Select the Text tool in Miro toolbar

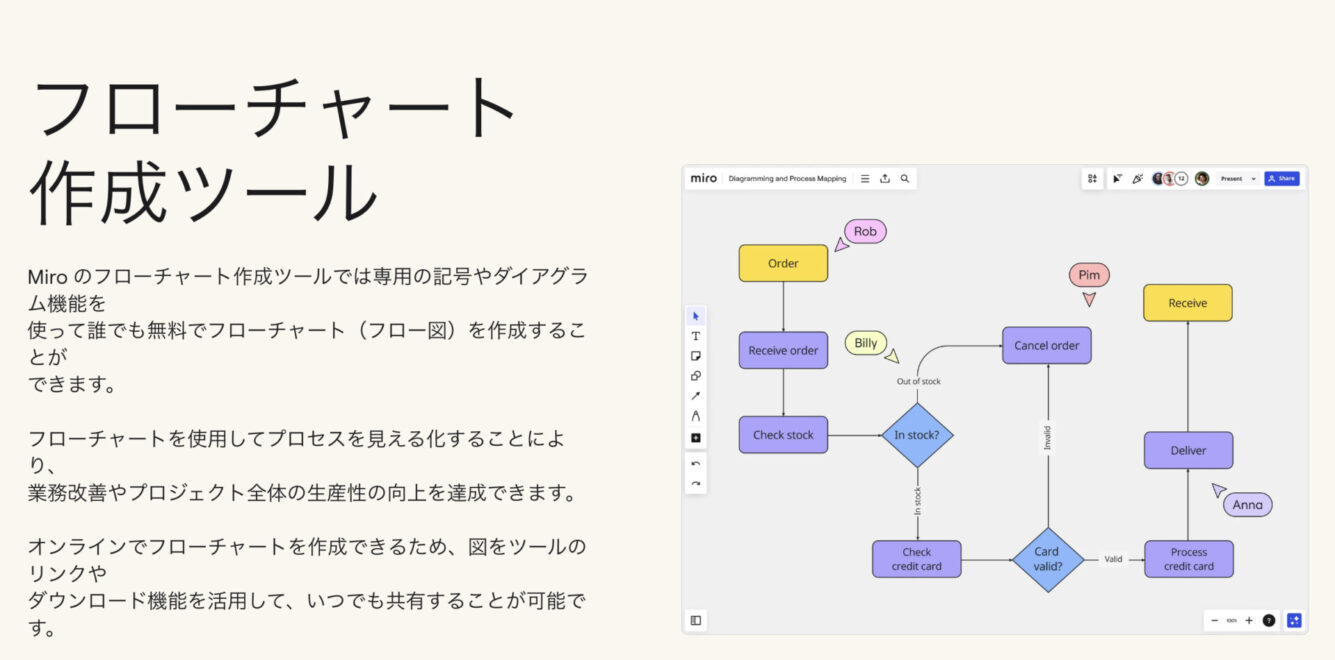coord(696,336)
